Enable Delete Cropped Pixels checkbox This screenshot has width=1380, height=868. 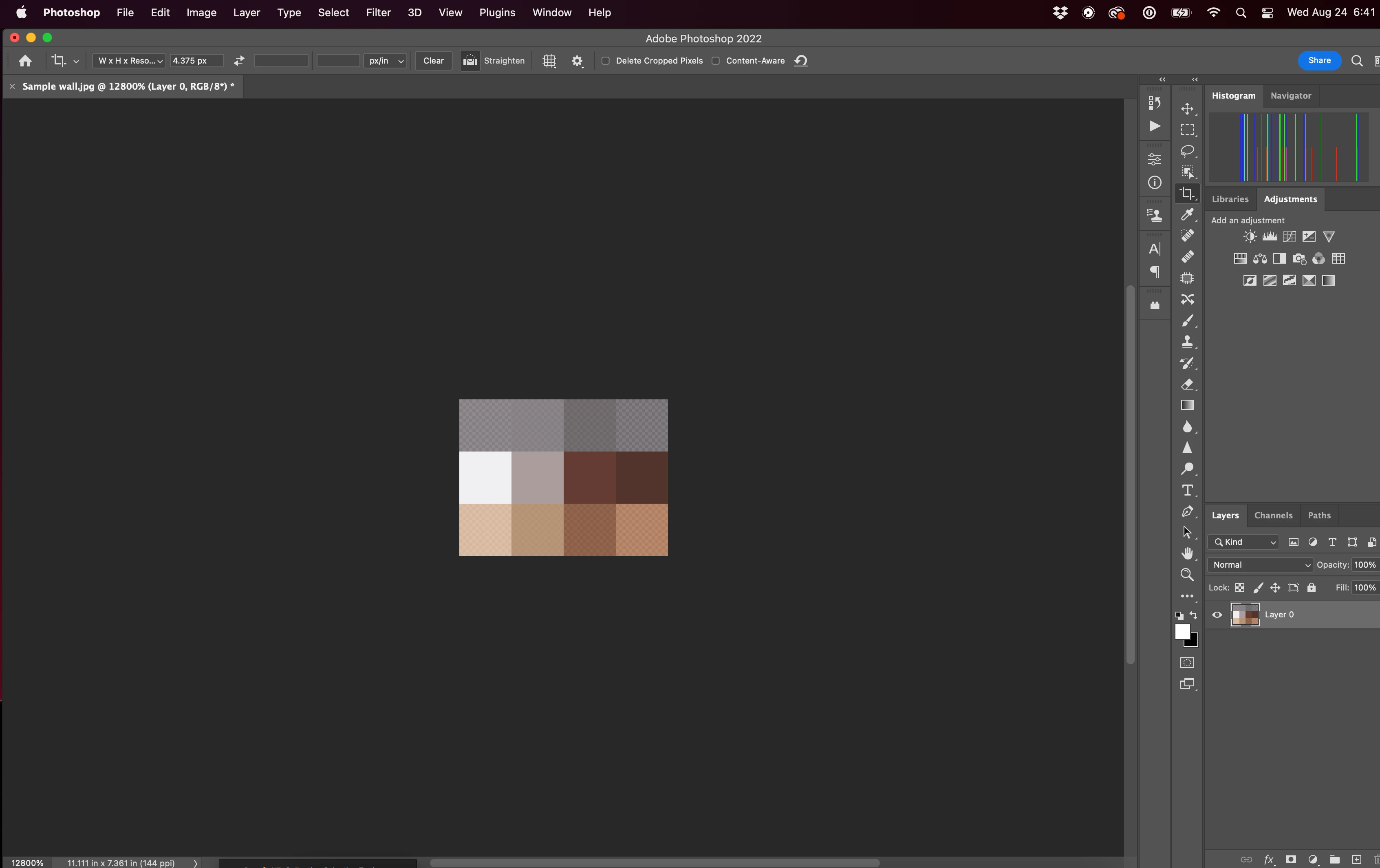click(x=605, y=61)
